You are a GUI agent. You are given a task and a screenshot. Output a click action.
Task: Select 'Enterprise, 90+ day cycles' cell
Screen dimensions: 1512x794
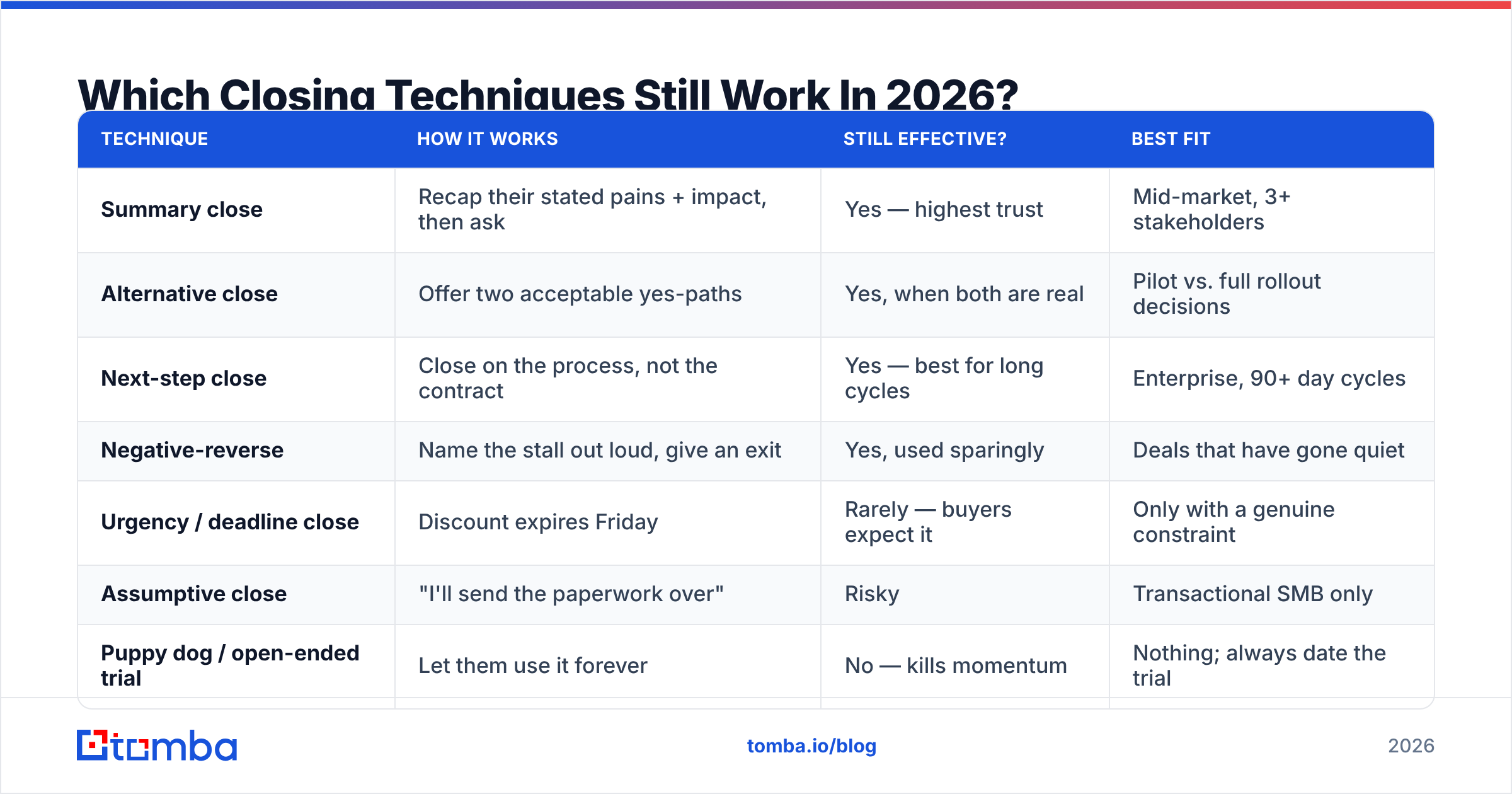pyautogui.click(x=1272, y=379)
